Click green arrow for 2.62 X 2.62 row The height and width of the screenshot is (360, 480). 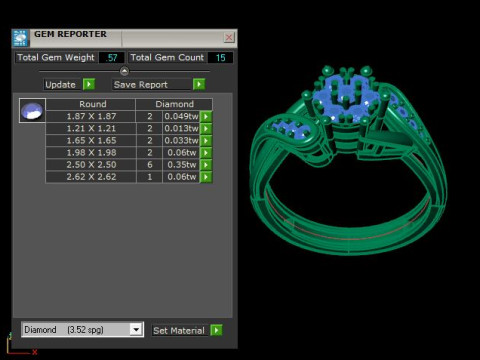(x=206, y=177)
